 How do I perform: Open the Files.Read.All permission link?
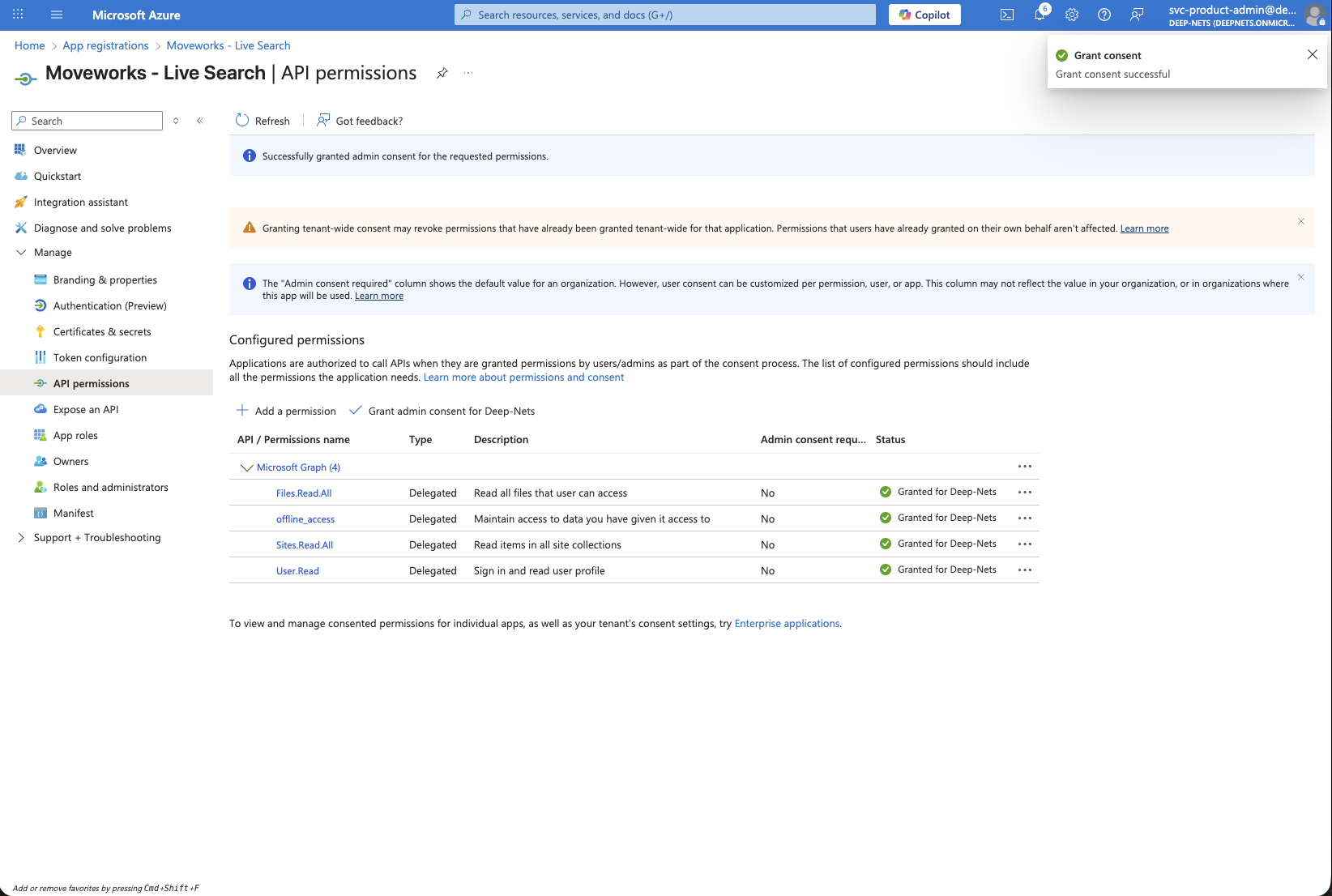pyautogui.click(x=304, y=493)
